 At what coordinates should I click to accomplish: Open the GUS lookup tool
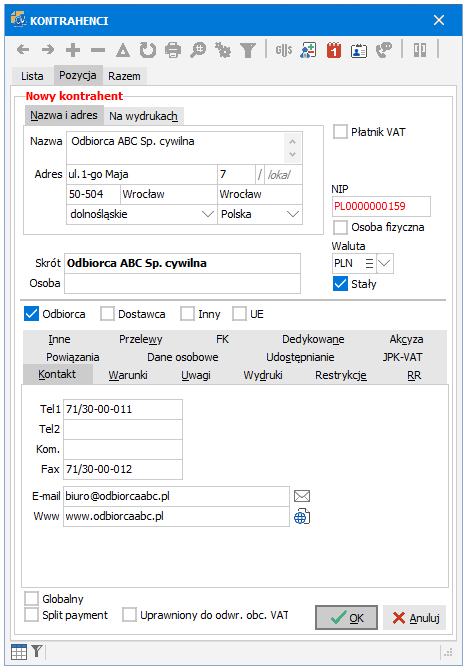click(x=284, y=50)
